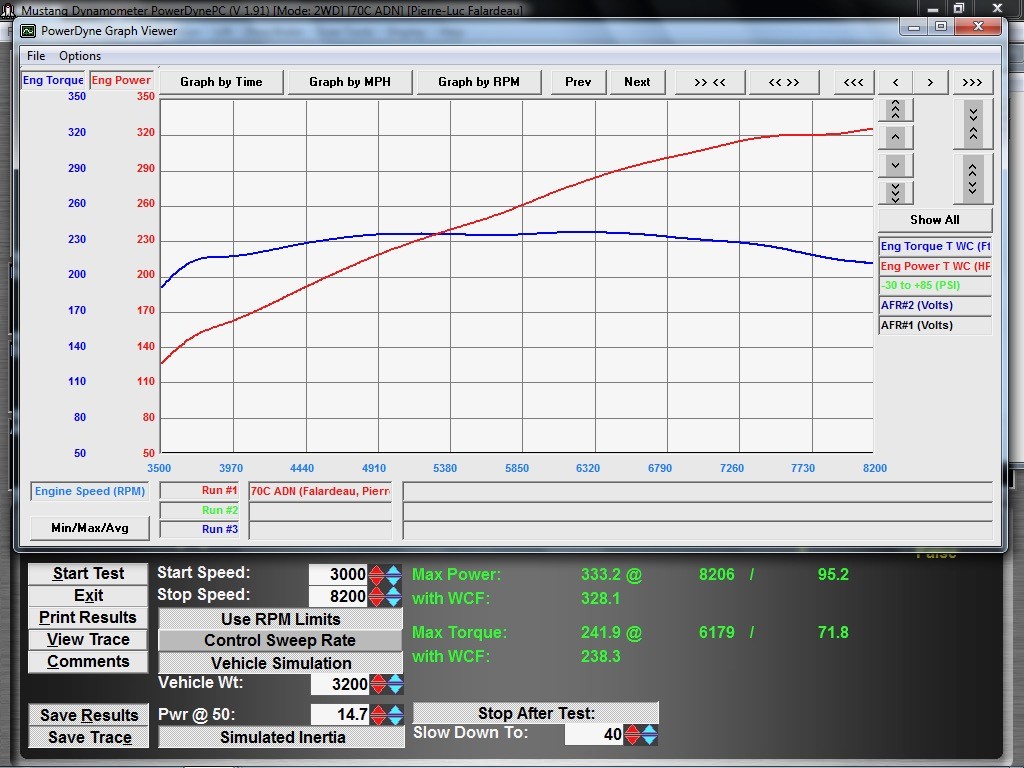The height and width of the screenshot is (768, 1024).
Task: Decrease Stop Speed with red arrow
Action: click(x=376, y=597)
